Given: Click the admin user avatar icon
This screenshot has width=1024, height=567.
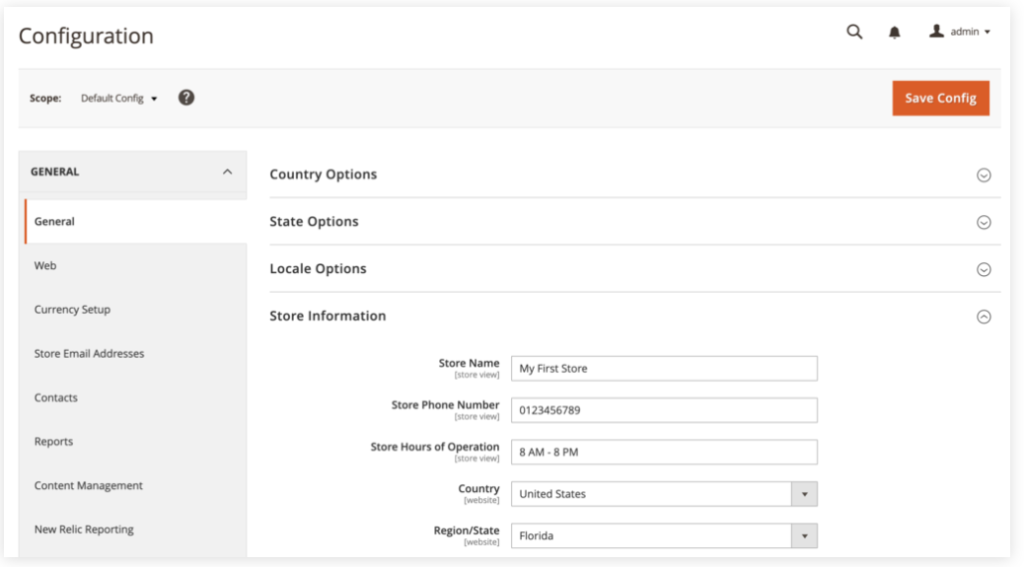Looking at the screenshot, I should pos(936,31).
